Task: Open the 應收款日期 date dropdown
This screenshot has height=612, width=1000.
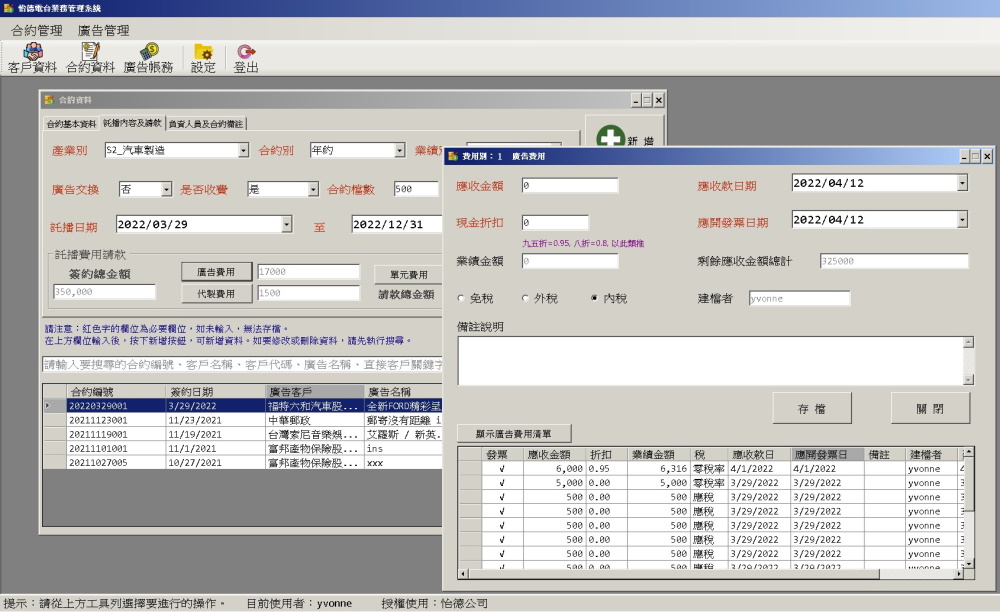Action: [962, 183]
